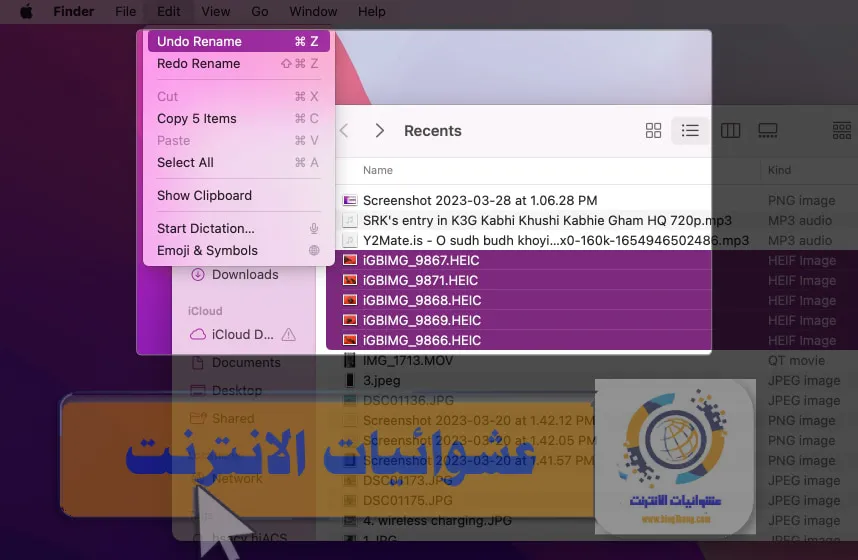Sort by the Kind column header

point(779,170)
